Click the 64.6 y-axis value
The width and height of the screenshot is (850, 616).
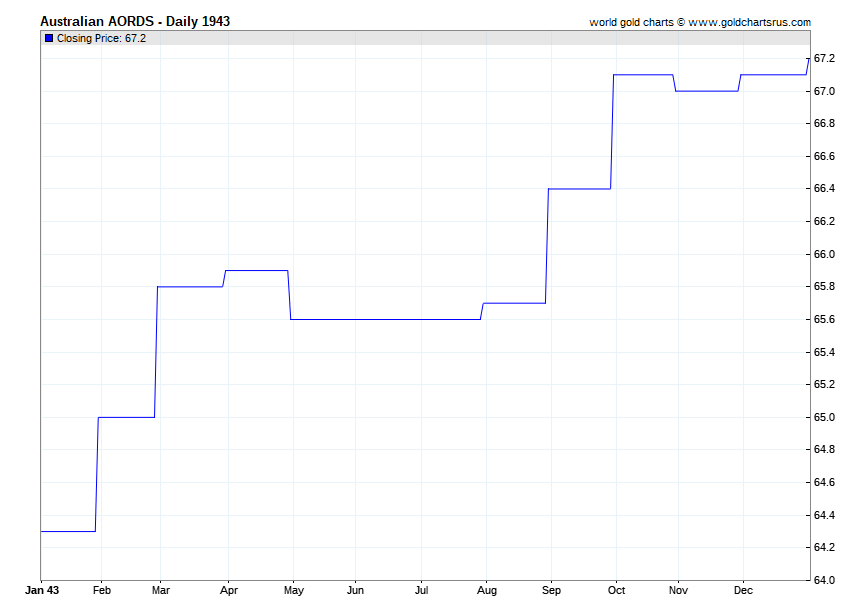click(824, 483)
